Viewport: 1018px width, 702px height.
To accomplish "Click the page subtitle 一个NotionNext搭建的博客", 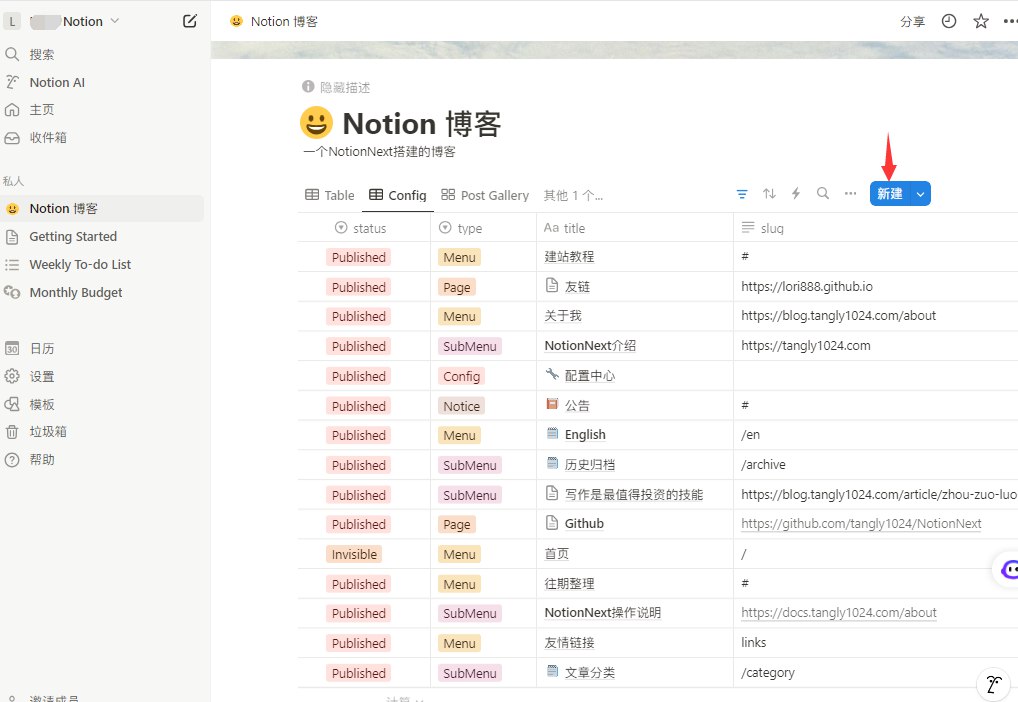I will (379, 151).
